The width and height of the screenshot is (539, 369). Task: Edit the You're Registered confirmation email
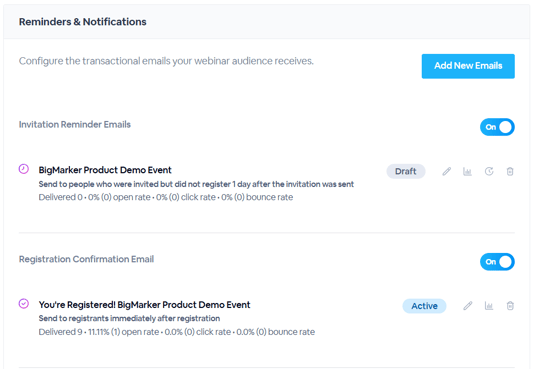468,306
